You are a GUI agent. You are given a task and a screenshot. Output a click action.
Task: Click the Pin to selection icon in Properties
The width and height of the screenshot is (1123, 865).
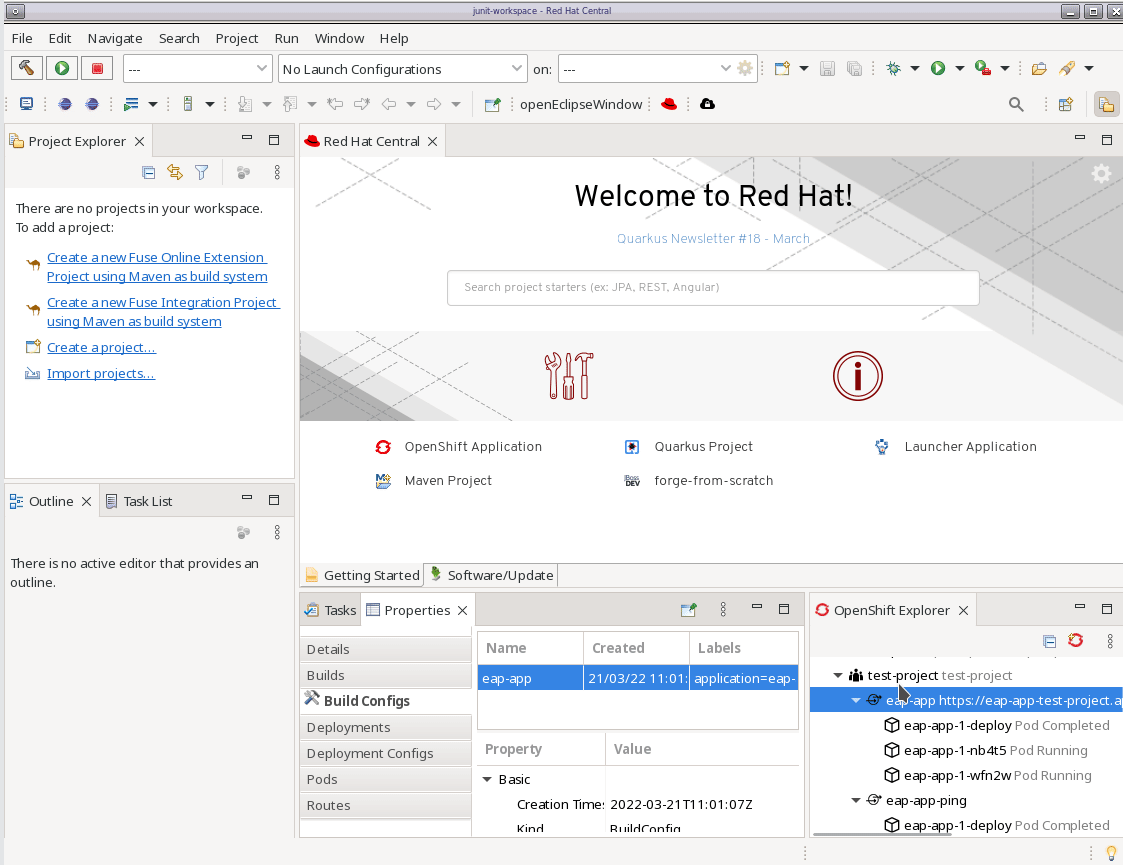(x=688, y=610)
